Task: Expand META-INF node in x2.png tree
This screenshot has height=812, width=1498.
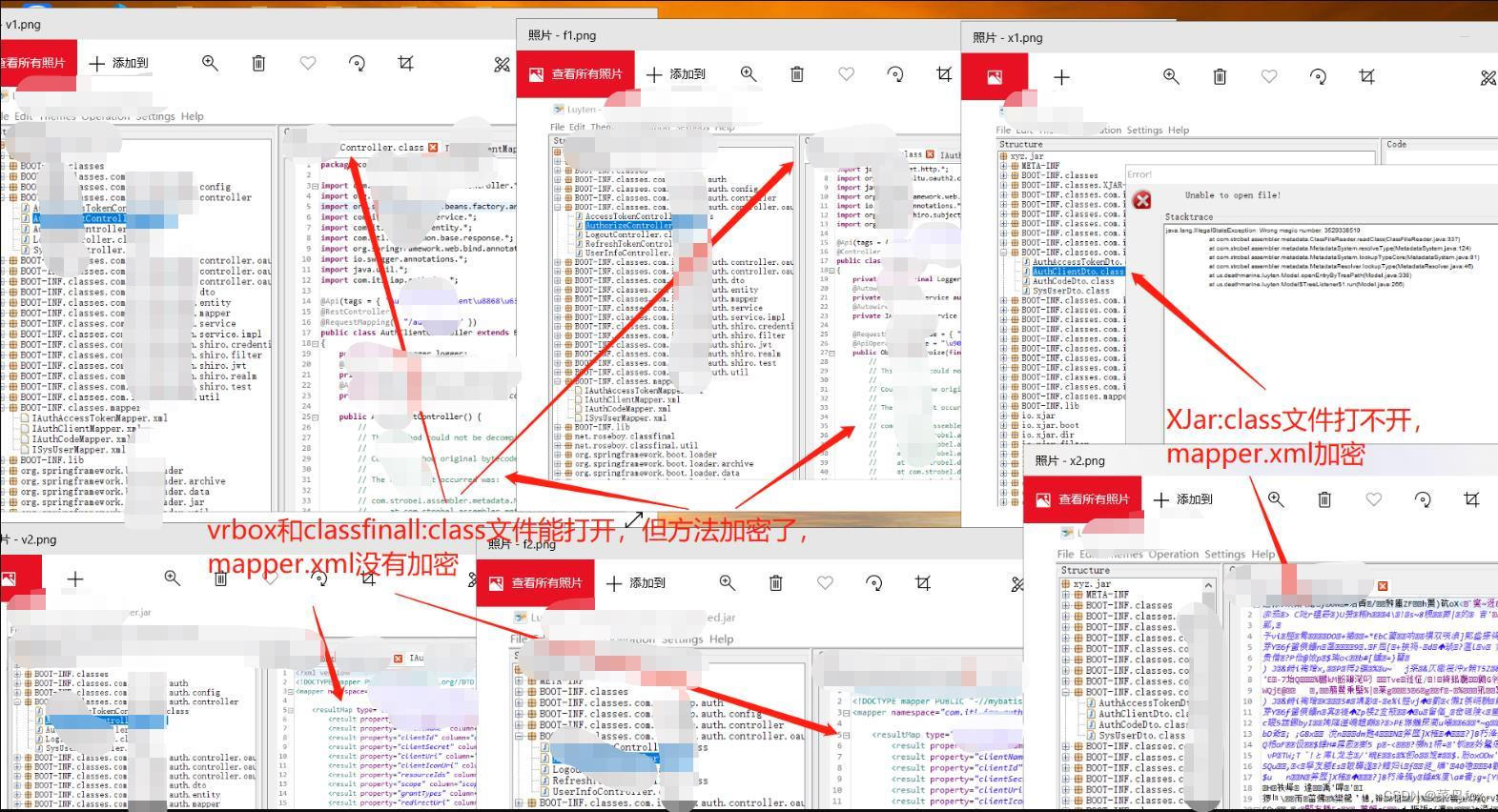Action: point(1066,594)
